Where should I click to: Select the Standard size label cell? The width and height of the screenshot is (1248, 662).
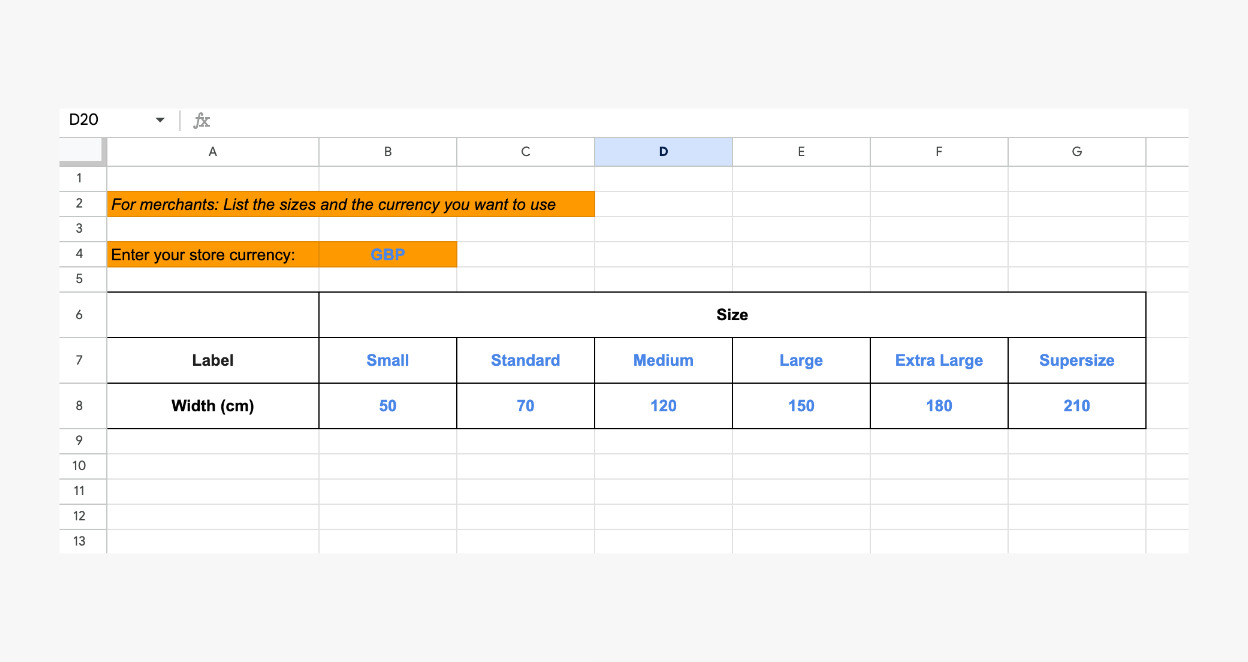(x=525, y=361)
